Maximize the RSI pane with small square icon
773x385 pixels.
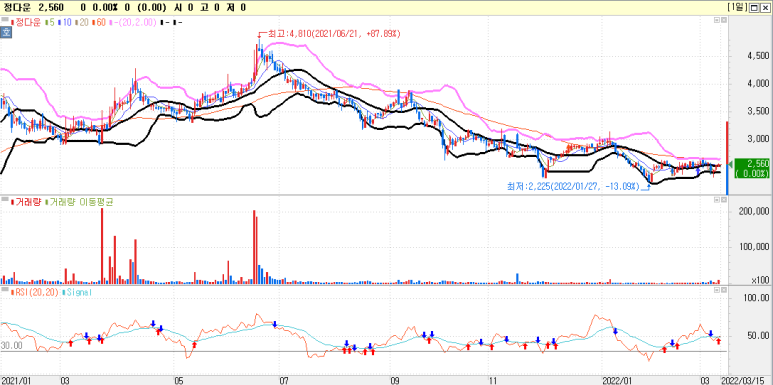pyautogui.click(x=716, y=290)
